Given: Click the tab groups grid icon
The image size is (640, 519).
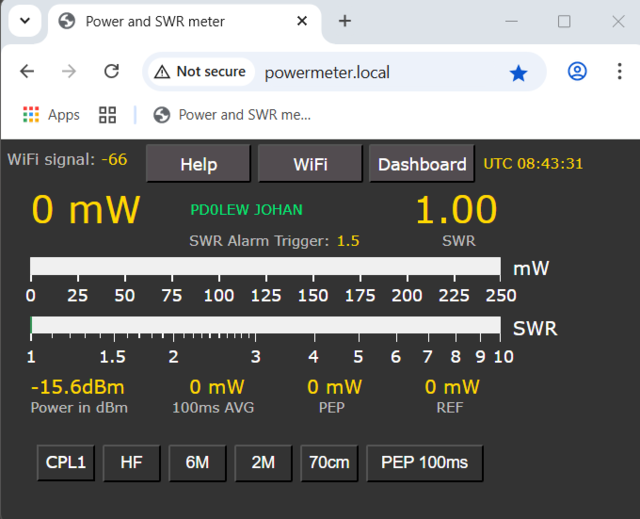Looking at the screenshot, I should click(x=108, y=115).
